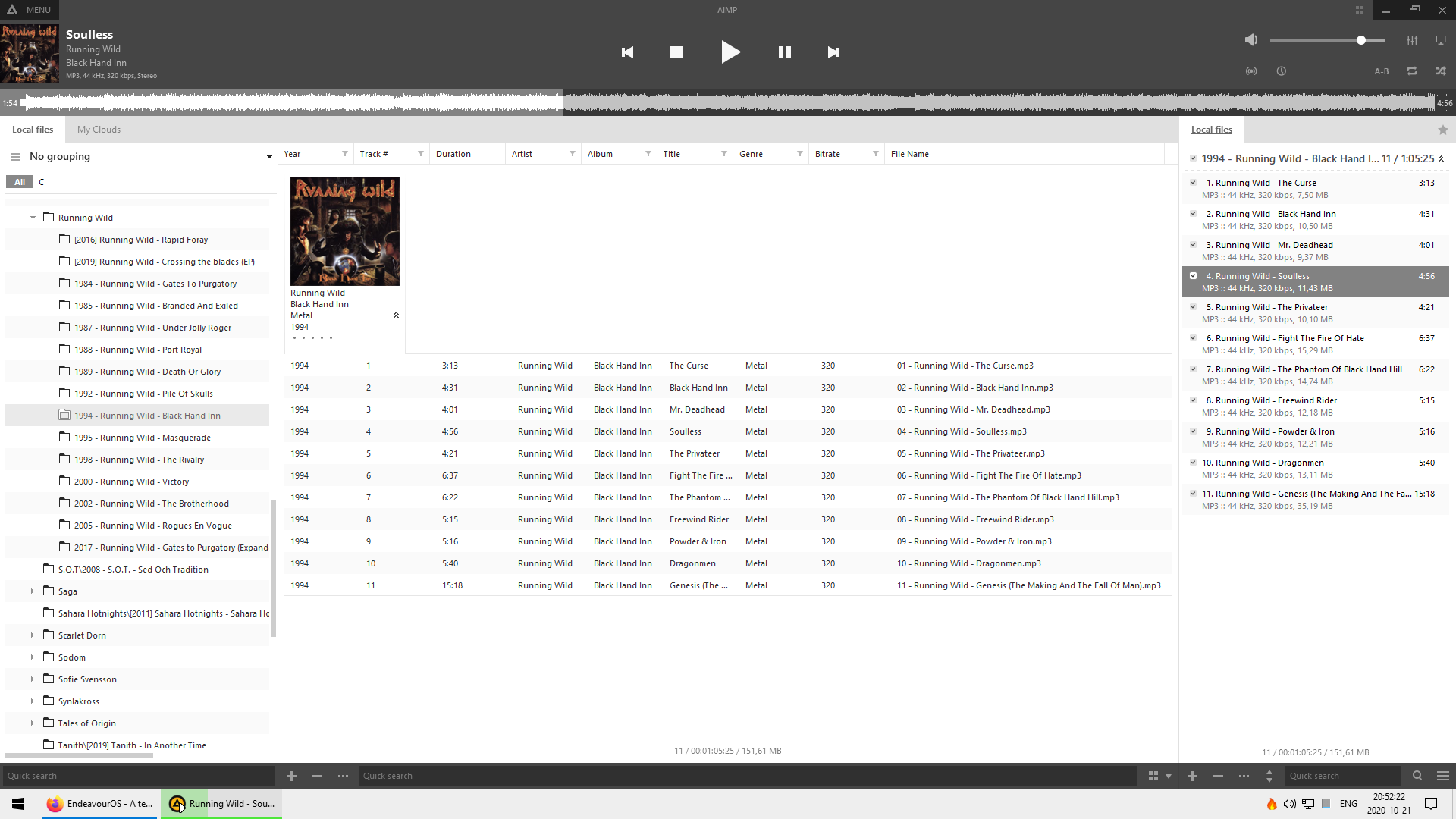This screenshot has height=819, width=1456.
Task: Go to the previous track
Action: tap(627, 52)
